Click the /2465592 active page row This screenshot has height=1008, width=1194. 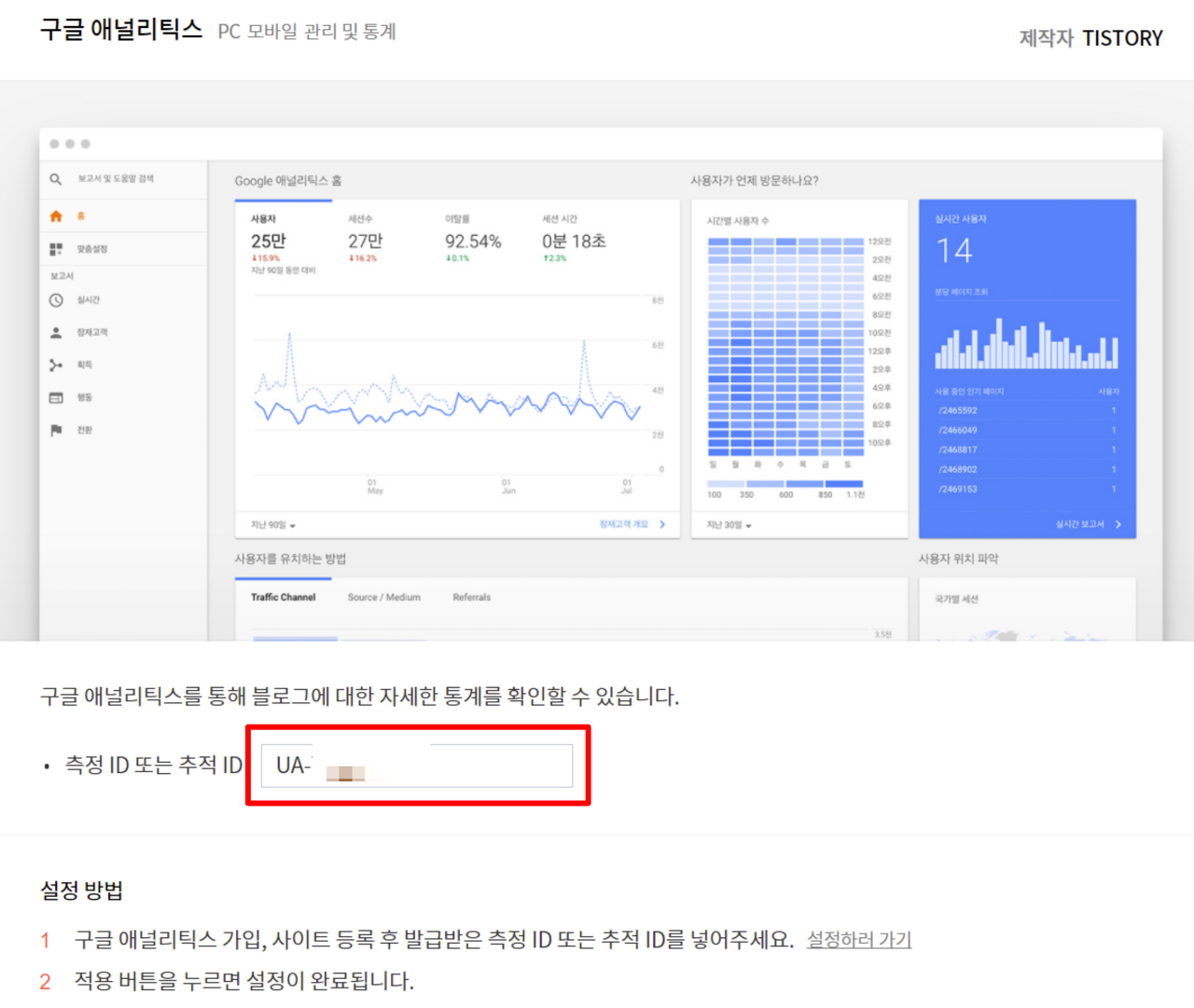click(x=1027, y=410)
